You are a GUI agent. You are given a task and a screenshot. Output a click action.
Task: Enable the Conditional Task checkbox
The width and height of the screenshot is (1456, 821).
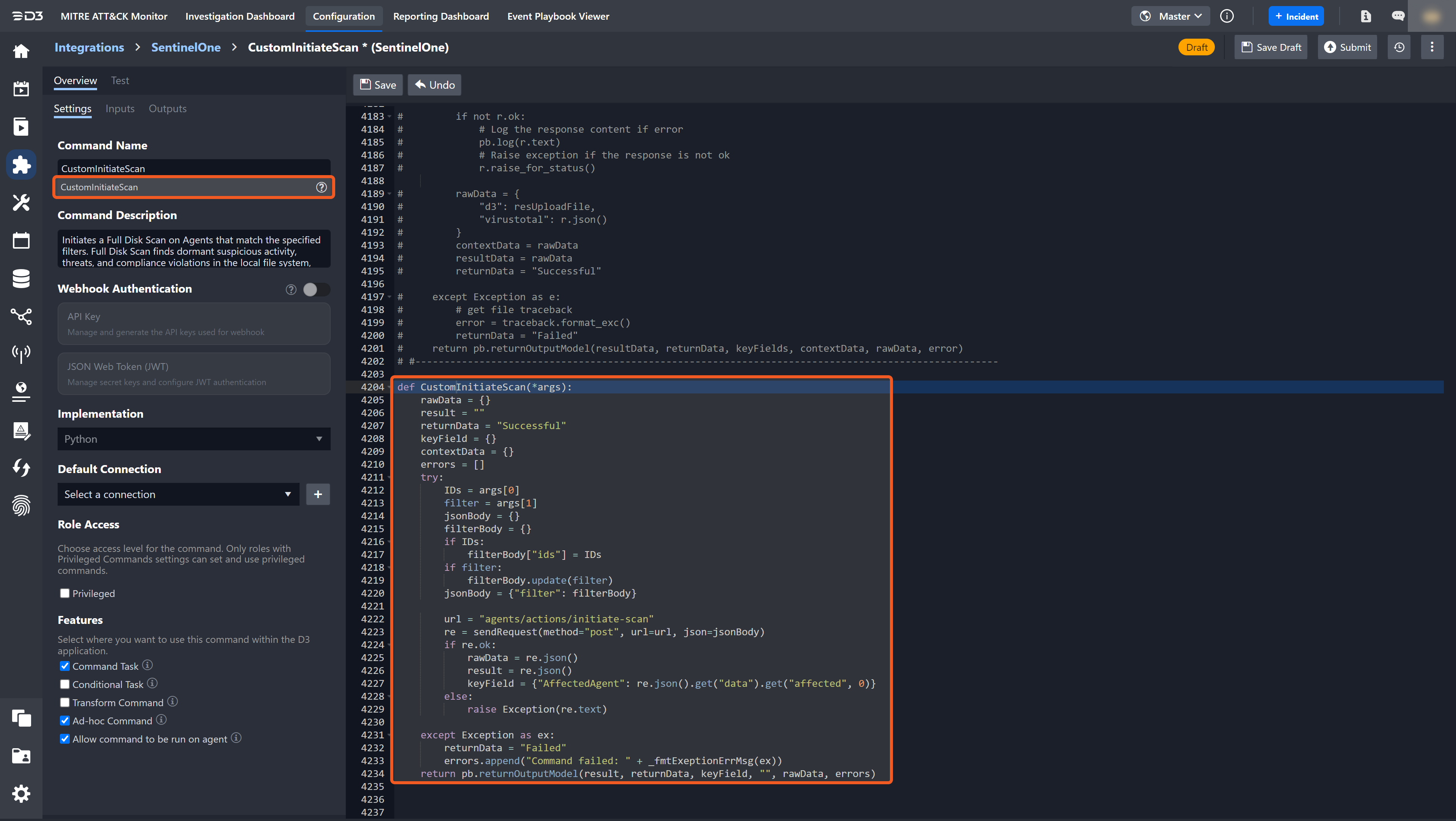(x=65, y=684)
